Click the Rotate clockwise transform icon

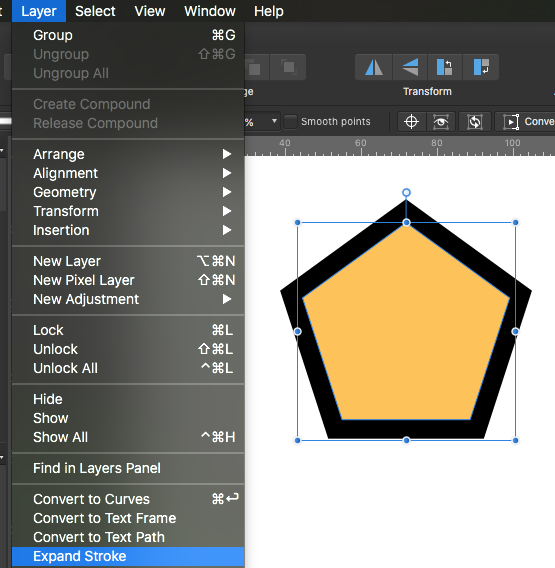pos(481,67)
